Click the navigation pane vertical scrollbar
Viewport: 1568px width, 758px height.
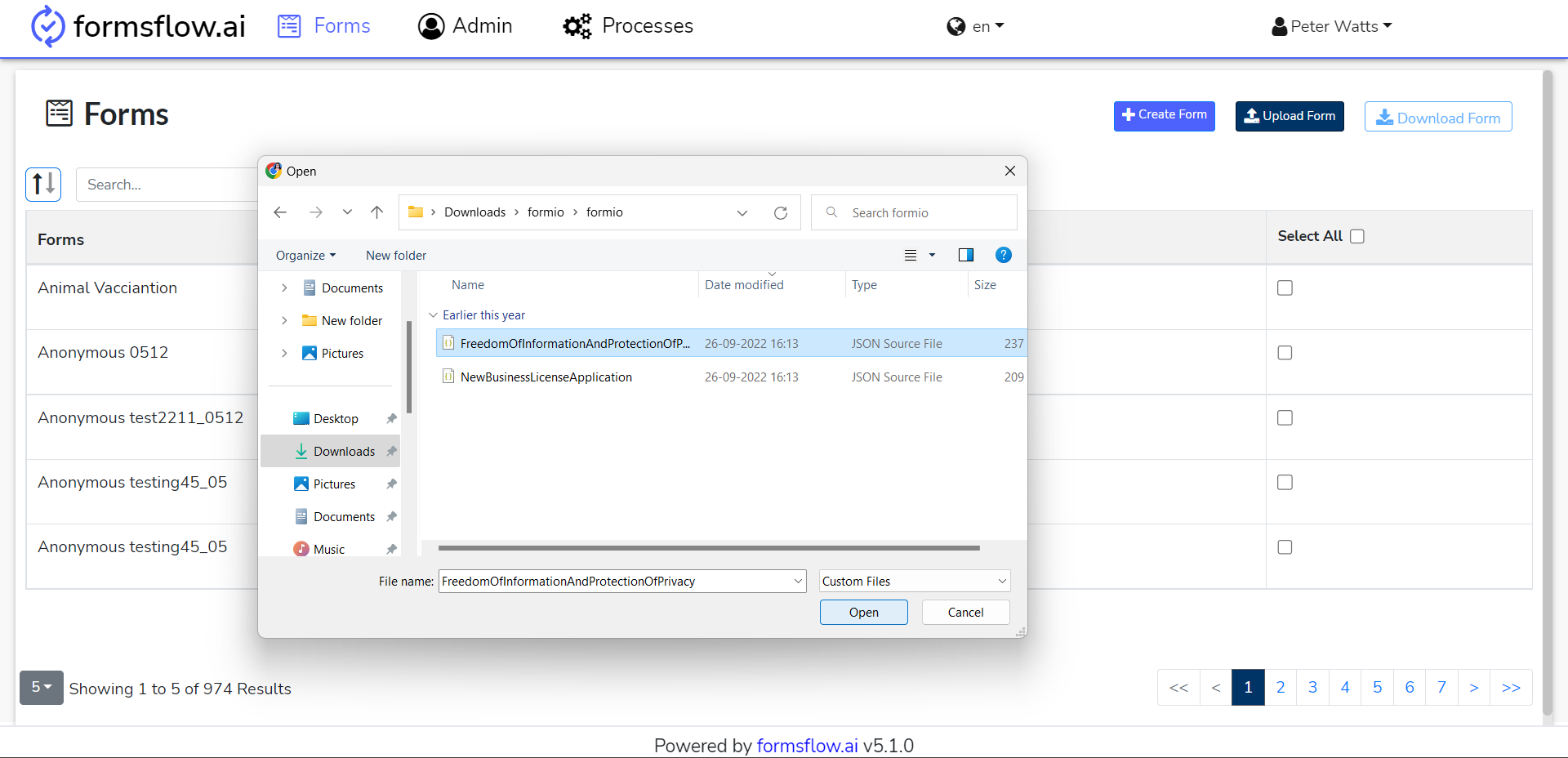click(x=408, y=367)
